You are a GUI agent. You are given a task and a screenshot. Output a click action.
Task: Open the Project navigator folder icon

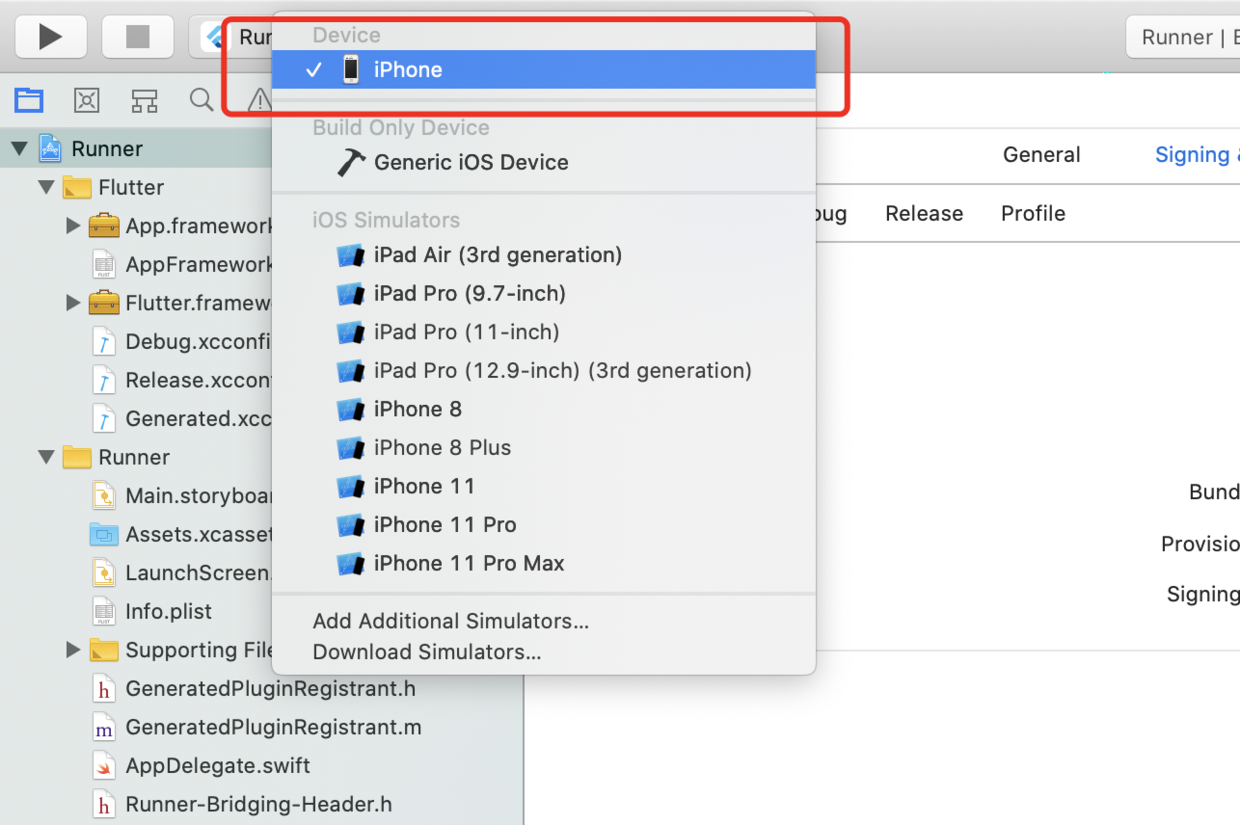pos(29,100)
